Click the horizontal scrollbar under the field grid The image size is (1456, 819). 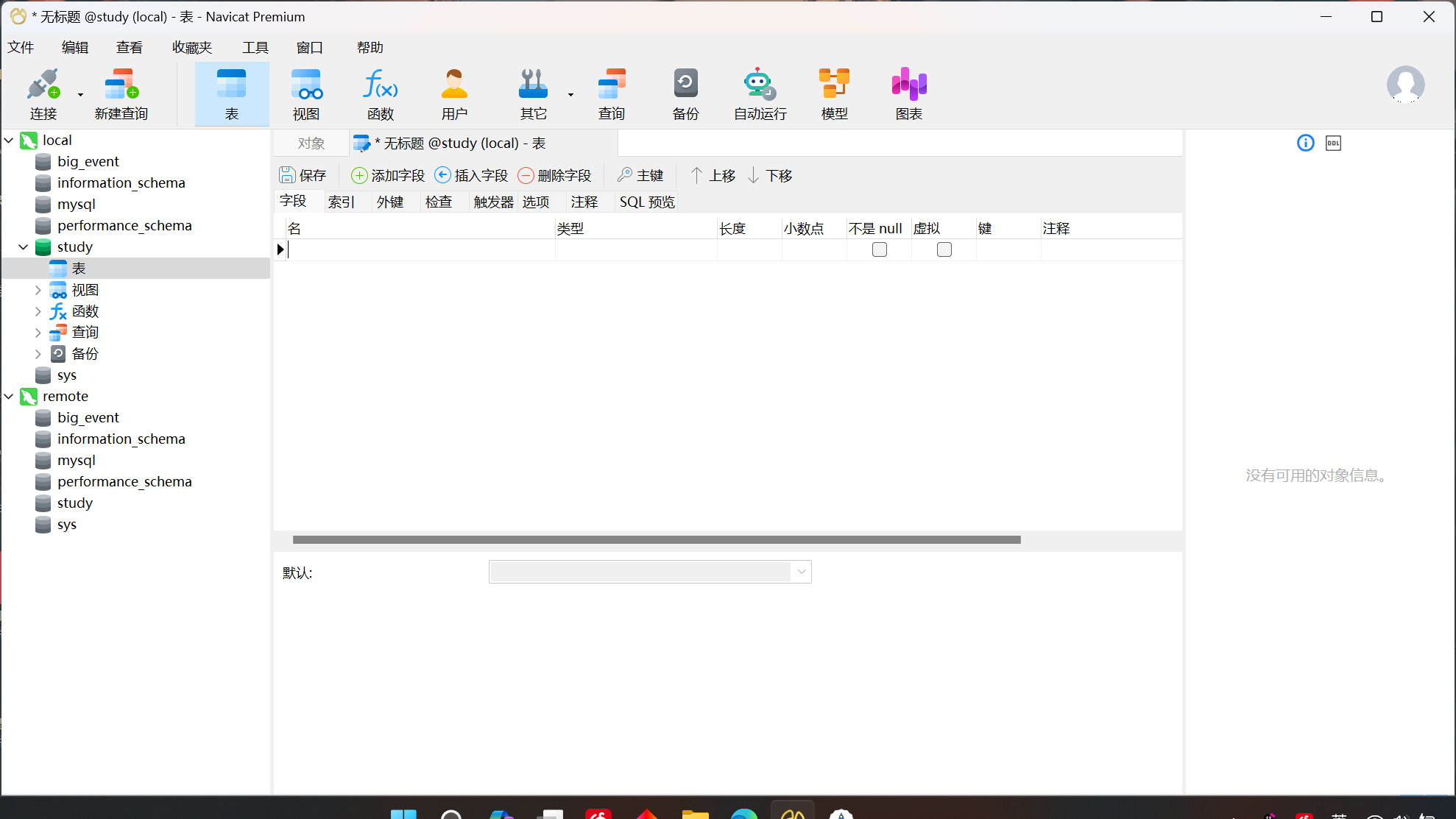[656, 540]
